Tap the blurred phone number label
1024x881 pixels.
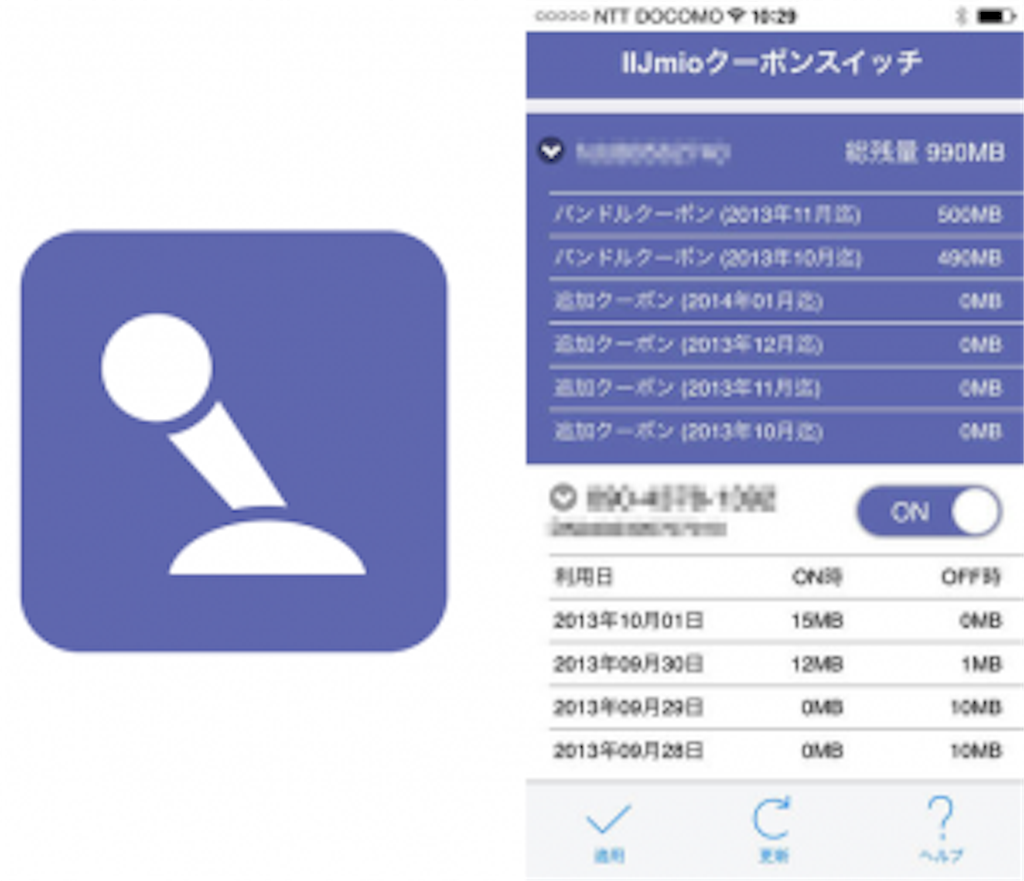pos(680,499)
